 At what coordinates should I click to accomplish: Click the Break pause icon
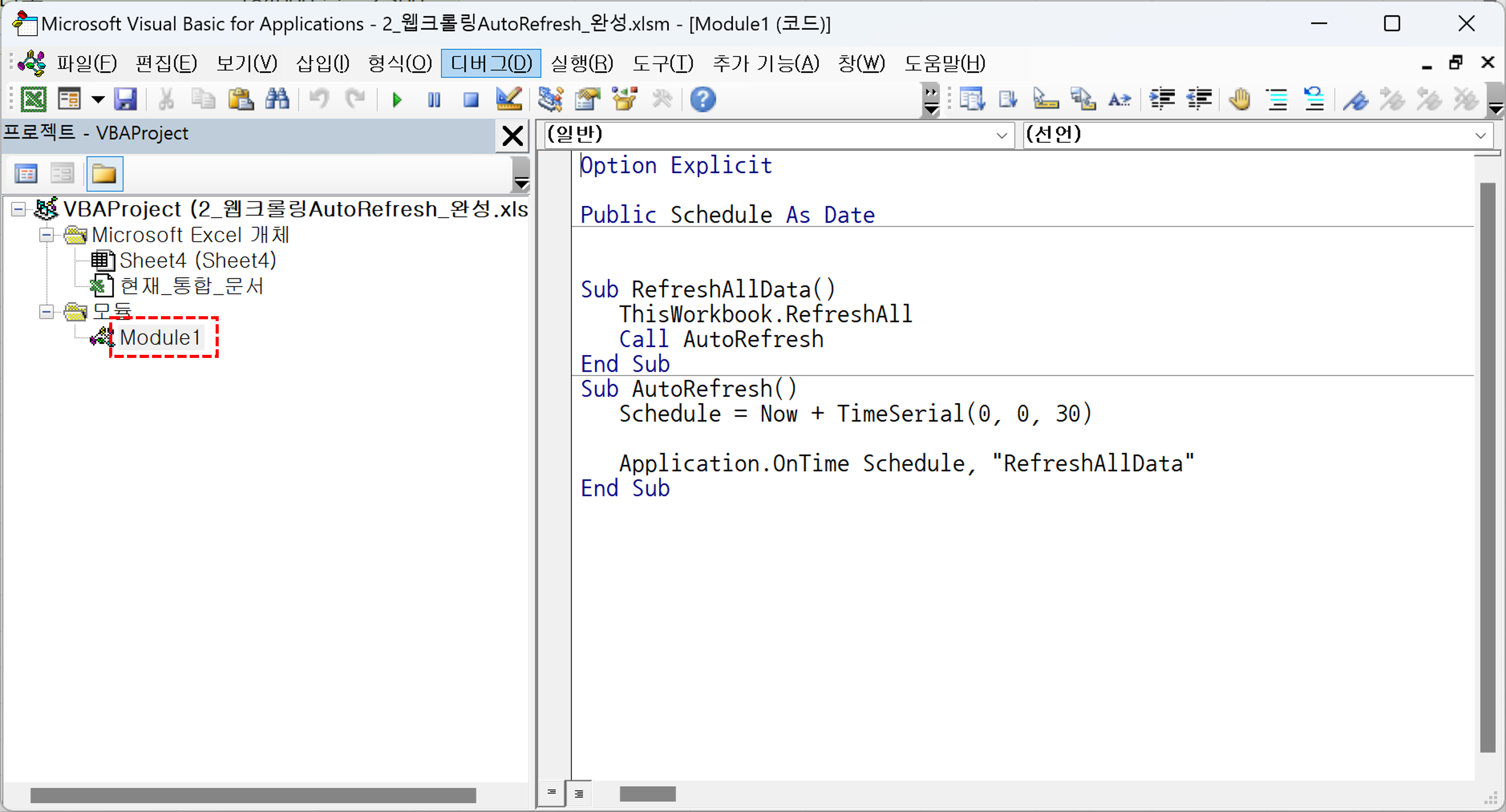coord(434,100)
